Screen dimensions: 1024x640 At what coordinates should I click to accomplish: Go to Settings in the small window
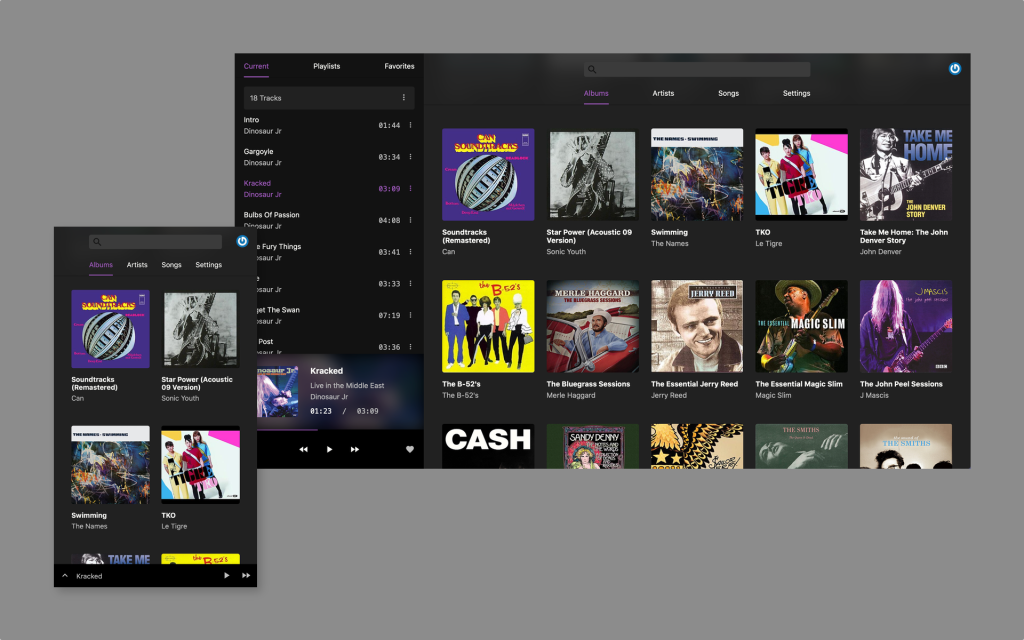(208, 265)
